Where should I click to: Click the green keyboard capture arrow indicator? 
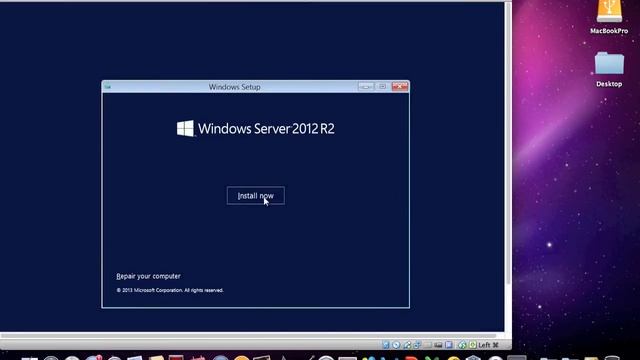point(472,345)
